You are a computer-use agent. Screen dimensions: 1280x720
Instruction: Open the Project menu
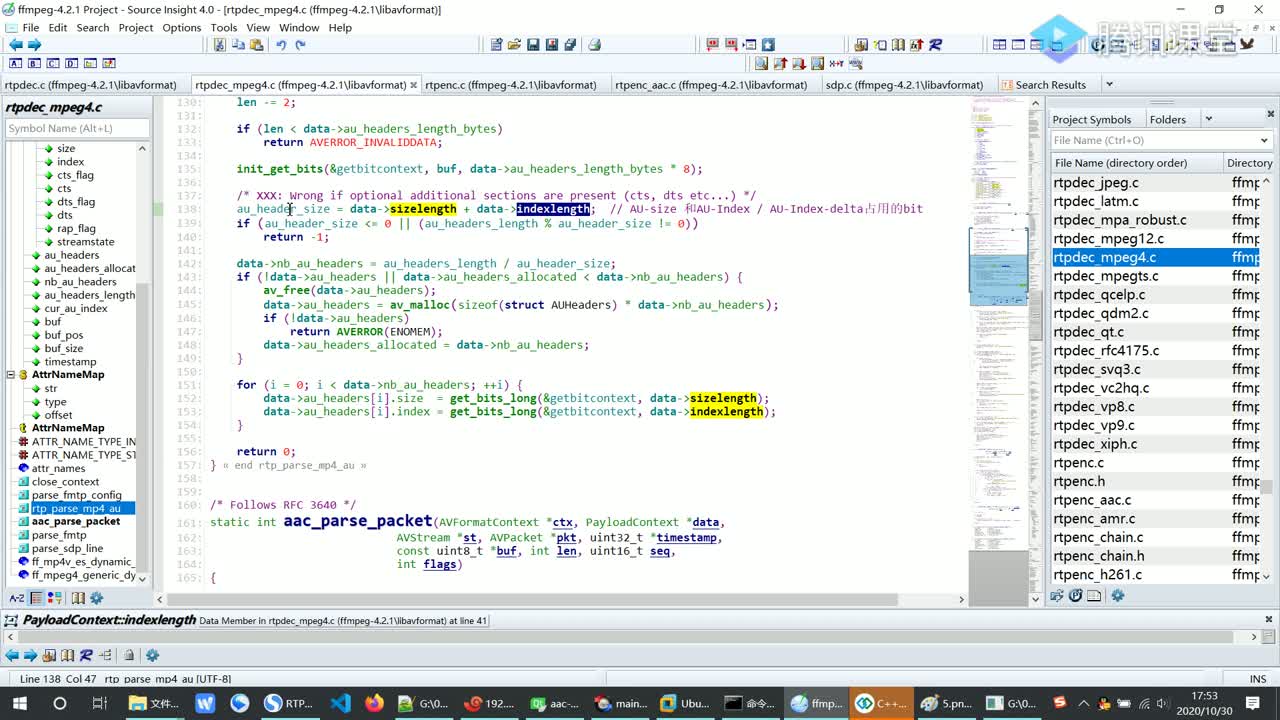point(136,28)
